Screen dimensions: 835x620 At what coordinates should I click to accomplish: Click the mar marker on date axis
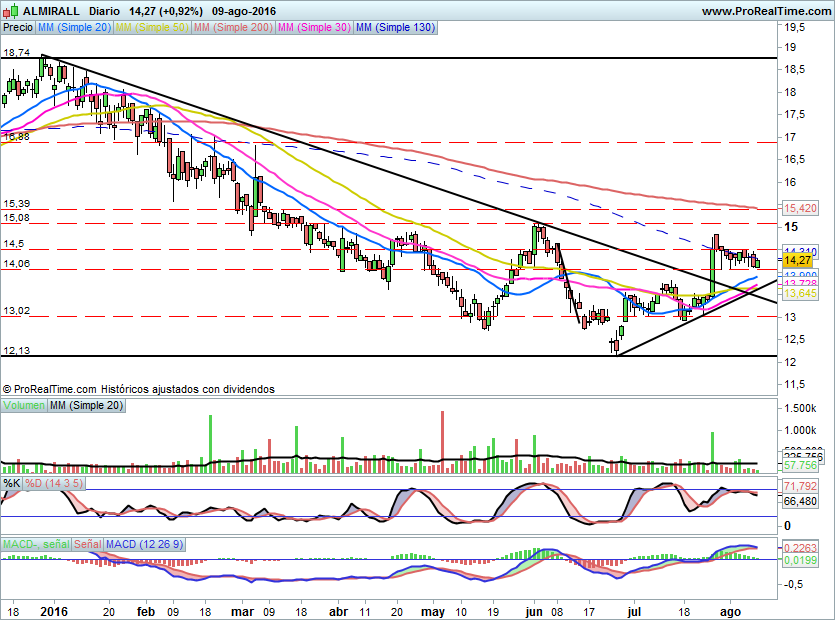[242, 612]
